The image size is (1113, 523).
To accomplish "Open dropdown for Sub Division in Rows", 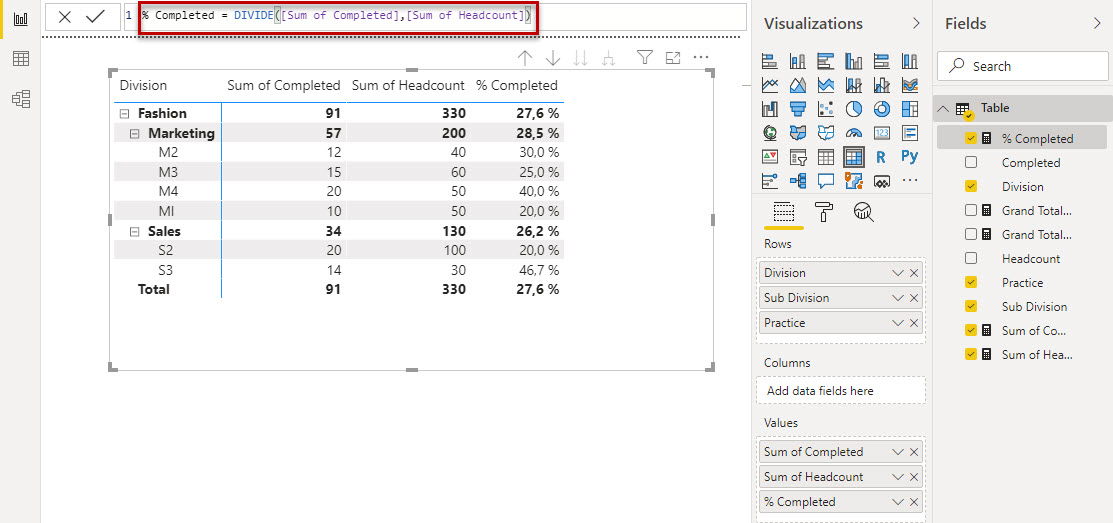I will click(898, 298).
